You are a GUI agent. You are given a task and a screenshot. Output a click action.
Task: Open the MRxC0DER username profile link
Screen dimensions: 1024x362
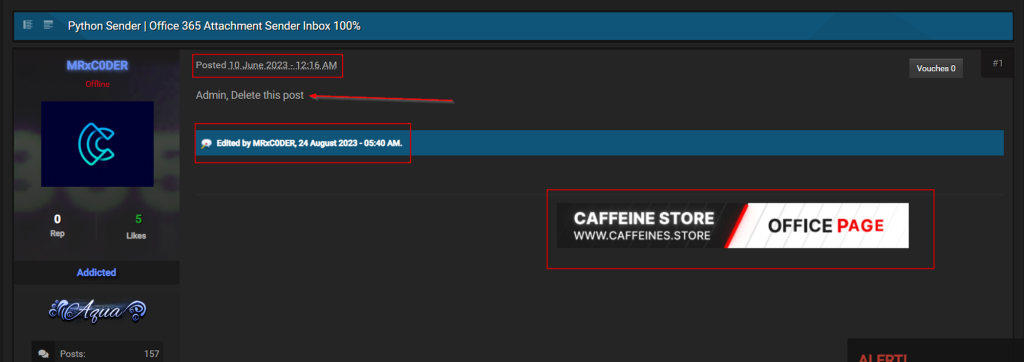pyautogui.click(x=97, y=65)
